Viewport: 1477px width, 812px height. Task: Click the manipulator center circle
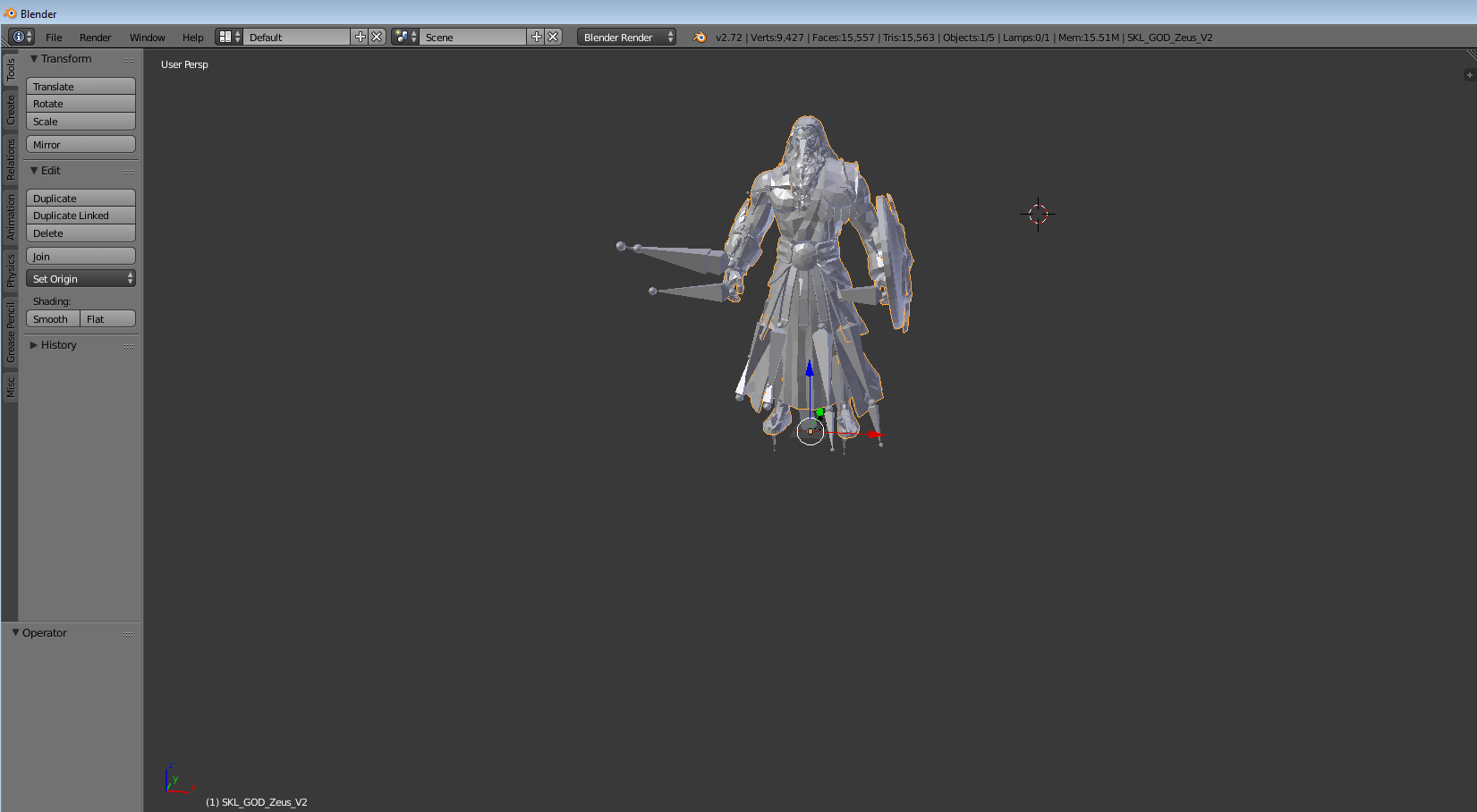tap(810, 431)
